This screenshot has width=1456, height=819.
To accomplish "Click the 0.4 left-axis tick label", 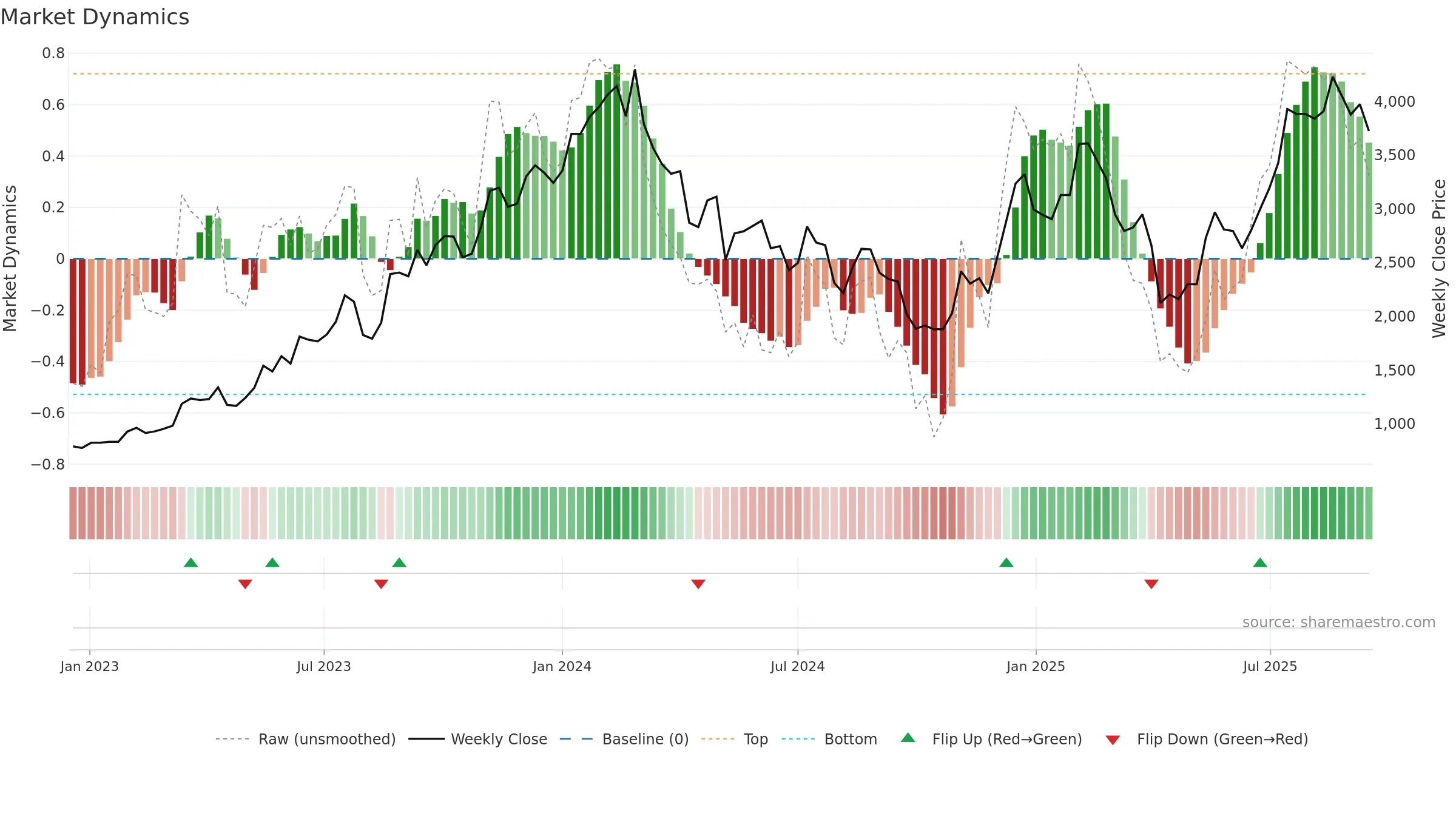I will [x=53, y=156].
